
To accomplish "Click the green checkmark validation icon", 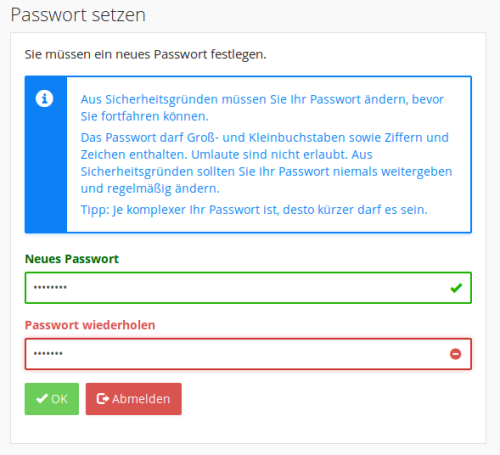I will [x=456, y=288].
